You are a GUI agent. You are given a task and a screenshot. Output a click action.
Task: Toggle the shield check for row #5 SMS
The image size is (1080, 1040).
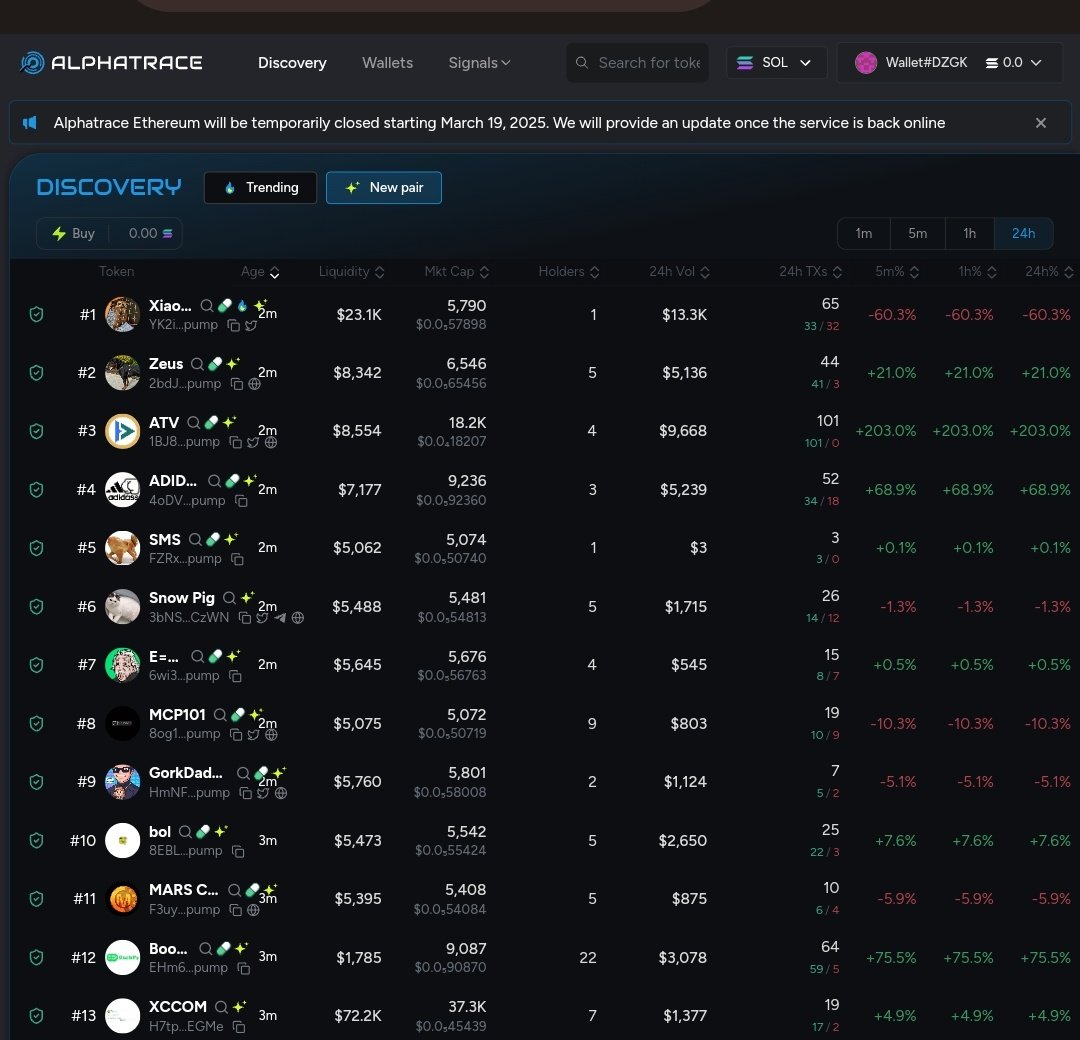(37, 548)
